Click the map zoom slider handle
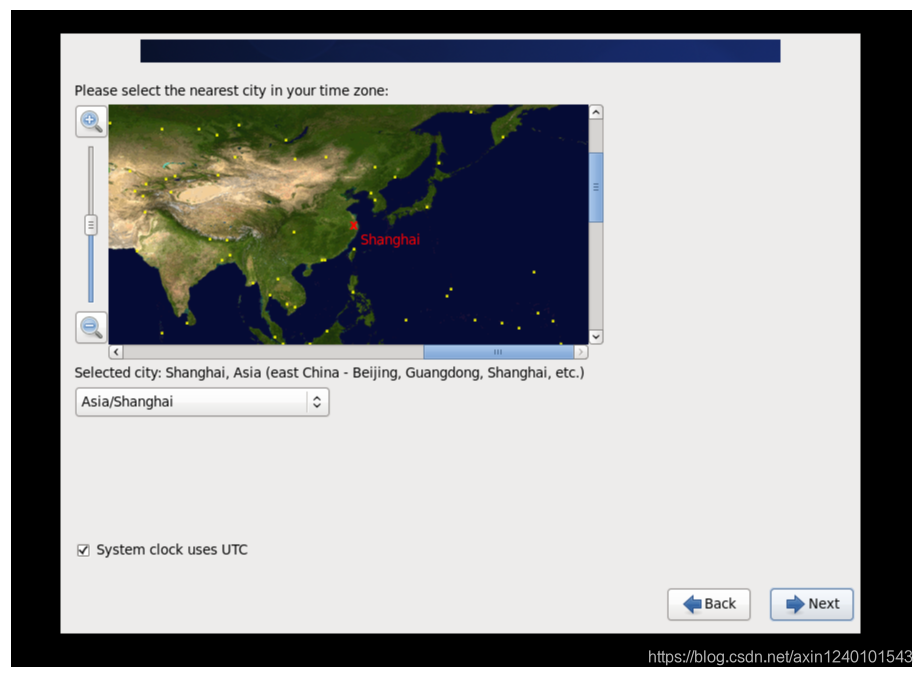This screenshot has height=676, width=923. (91, 224)
